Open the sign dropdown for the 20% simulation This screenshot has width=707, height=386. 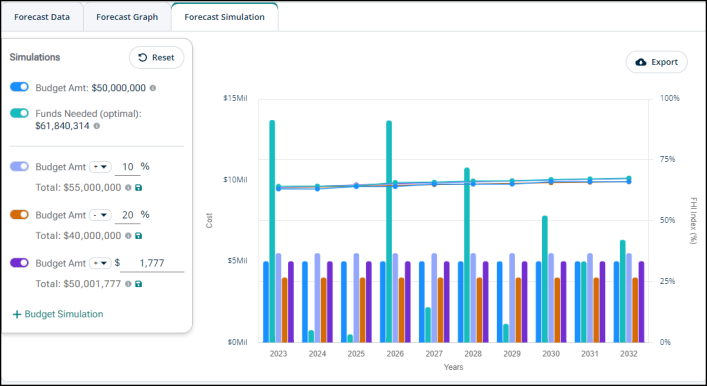click(x=100, y=215)
